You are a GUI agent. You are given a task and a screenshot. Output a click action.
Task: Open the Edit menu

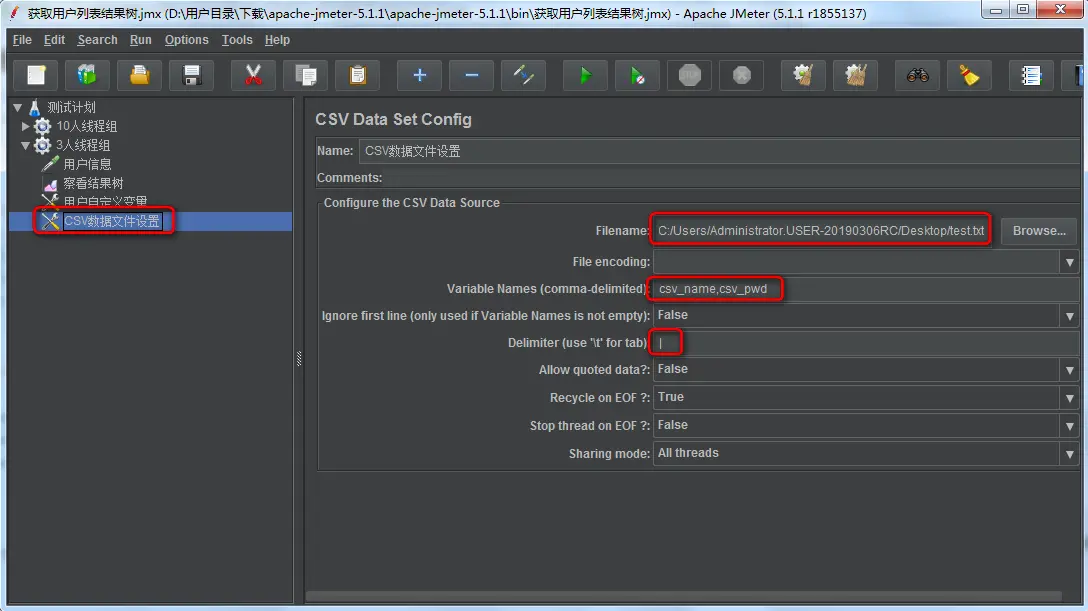(54, 40)
